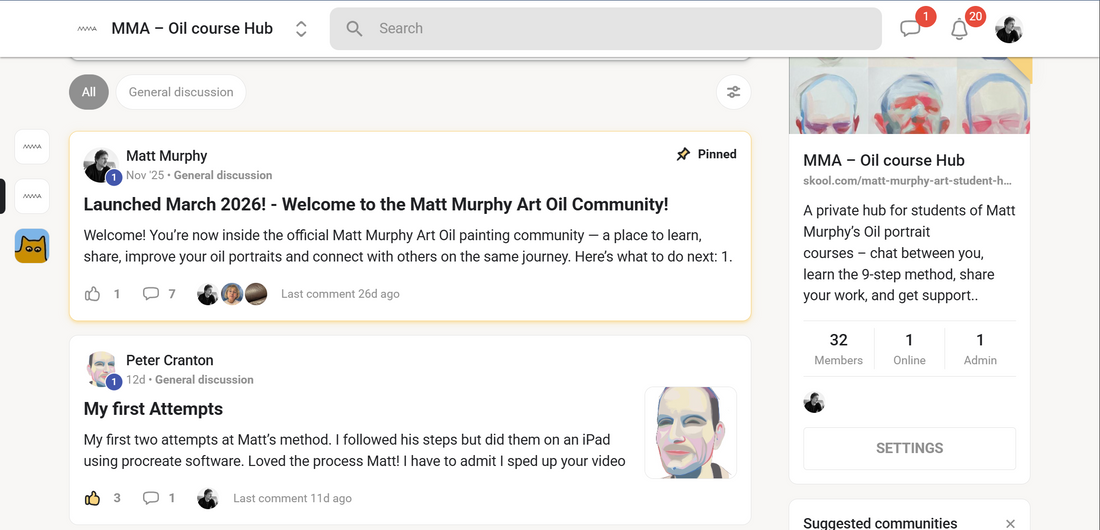Image resolution: width=1100 pixels, height=530 pixels.
Task: Open the yellow cat community icon in sidebar
Action: pyautogui.click(x=32, y=246)
